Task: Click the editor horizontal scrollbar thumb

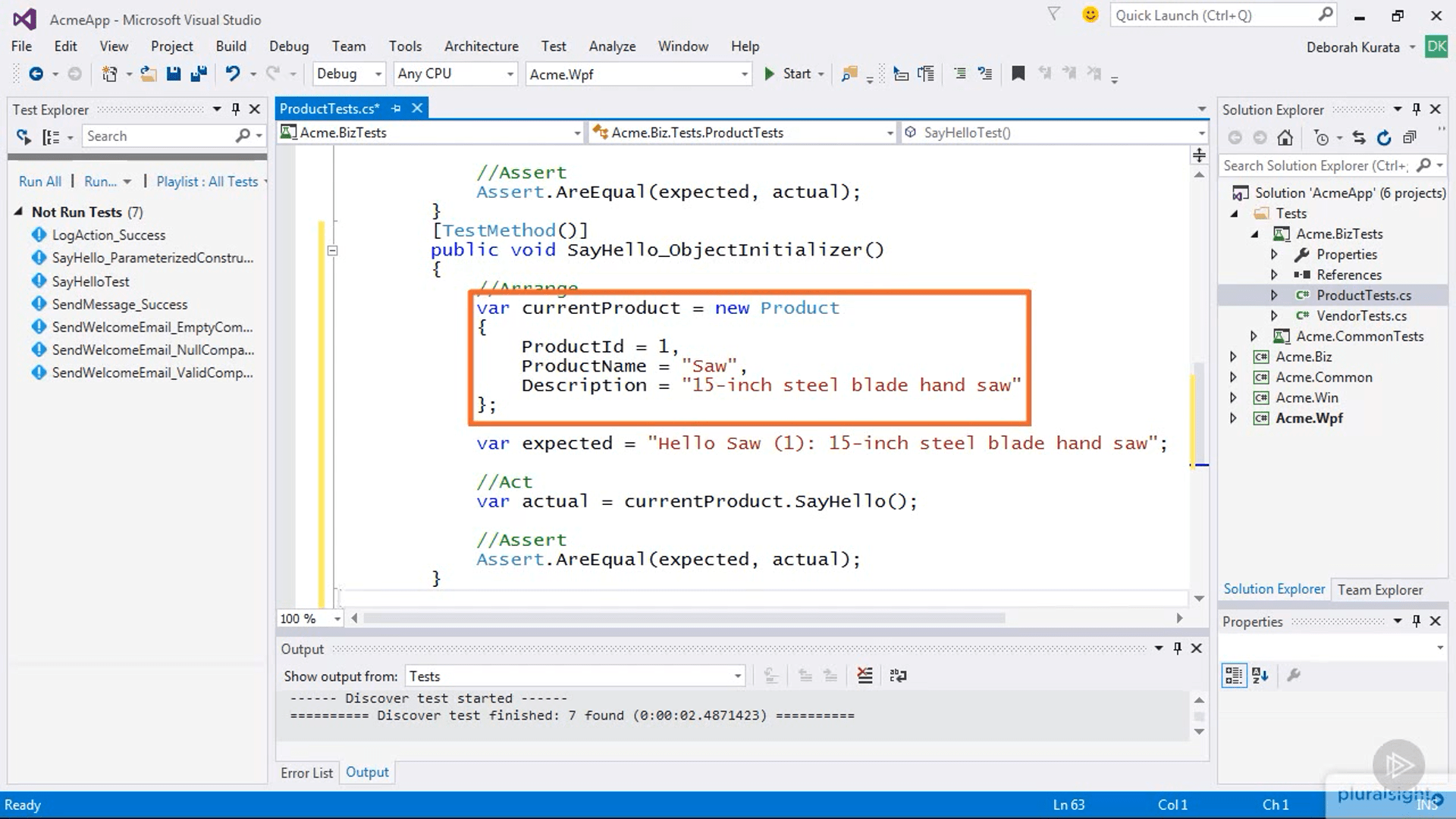Action: 682,618
